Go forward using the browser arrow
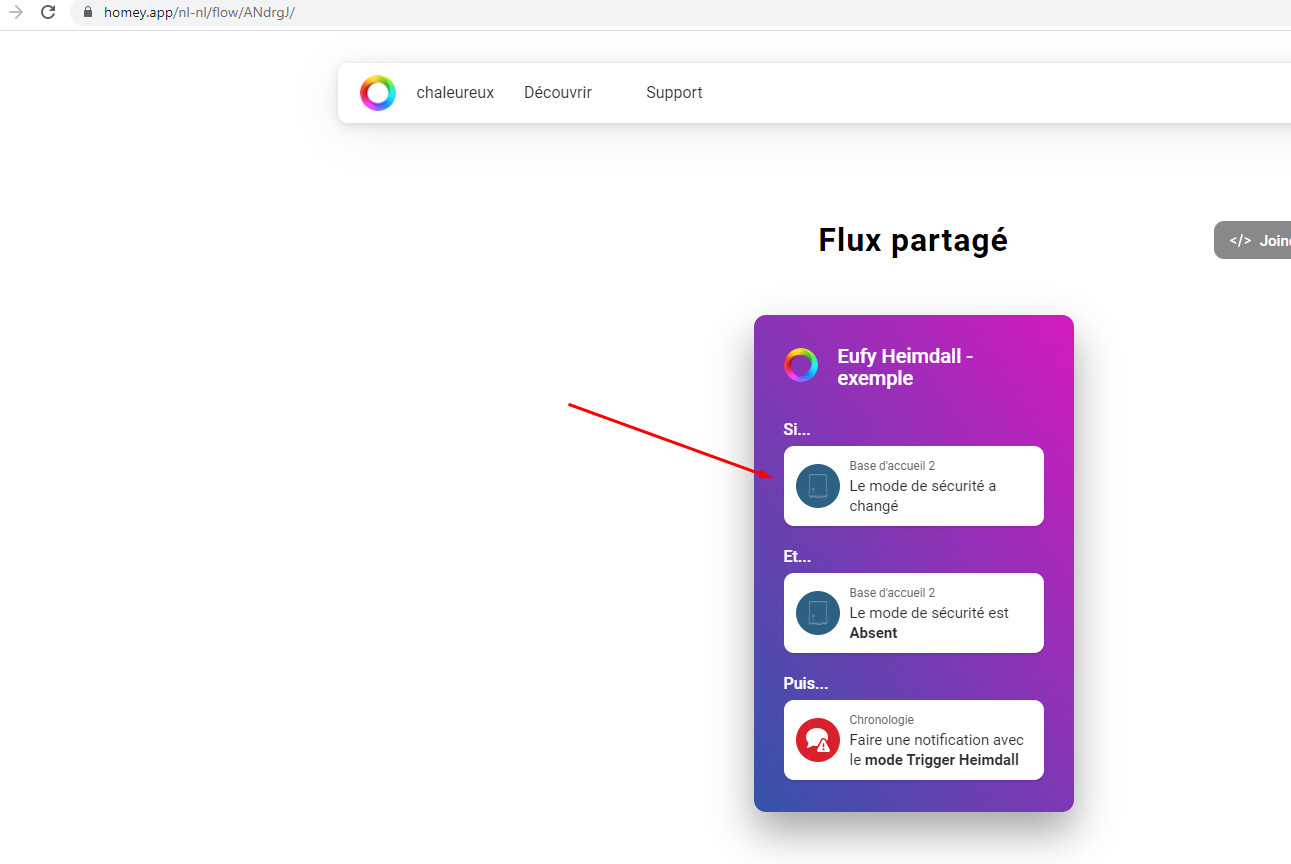This screenshot has width=1291, height=864. (x=16, y=13)
